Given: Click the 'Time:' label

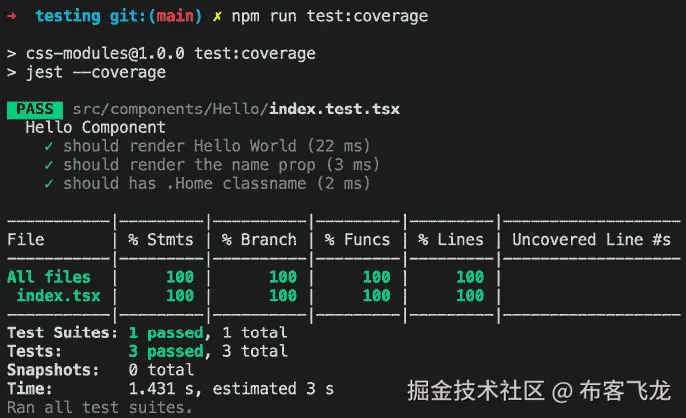Looking at the screenshot, I should [x=30, y=389].
